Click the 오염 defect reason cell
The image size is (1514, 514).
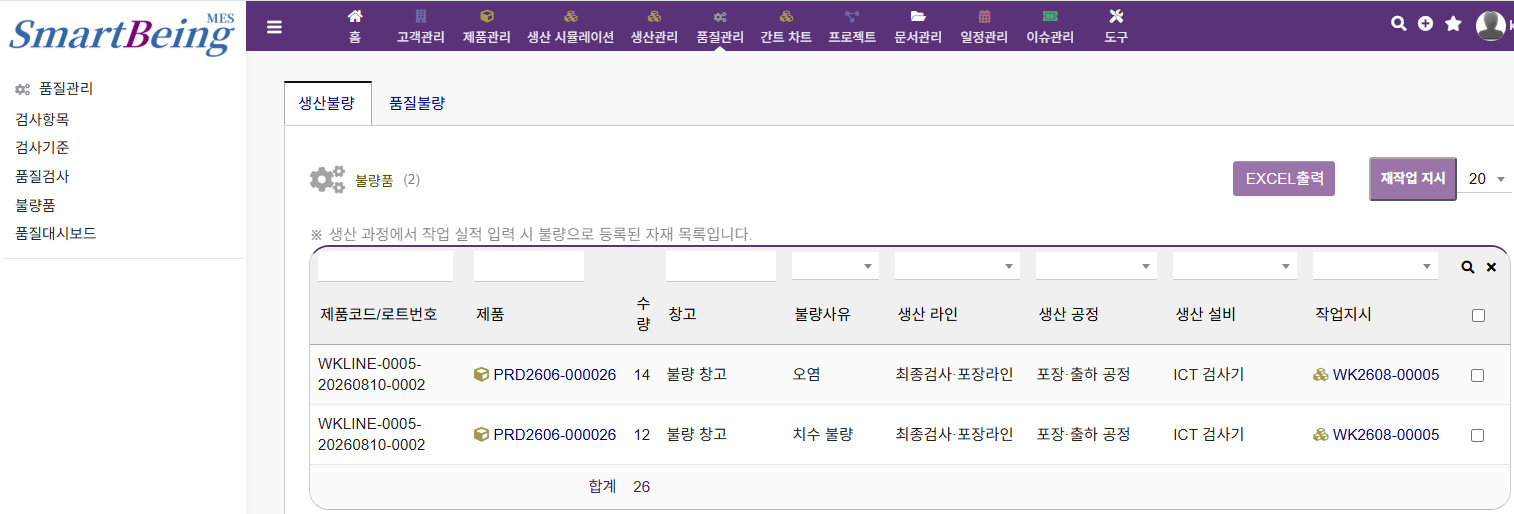(807, 375)
